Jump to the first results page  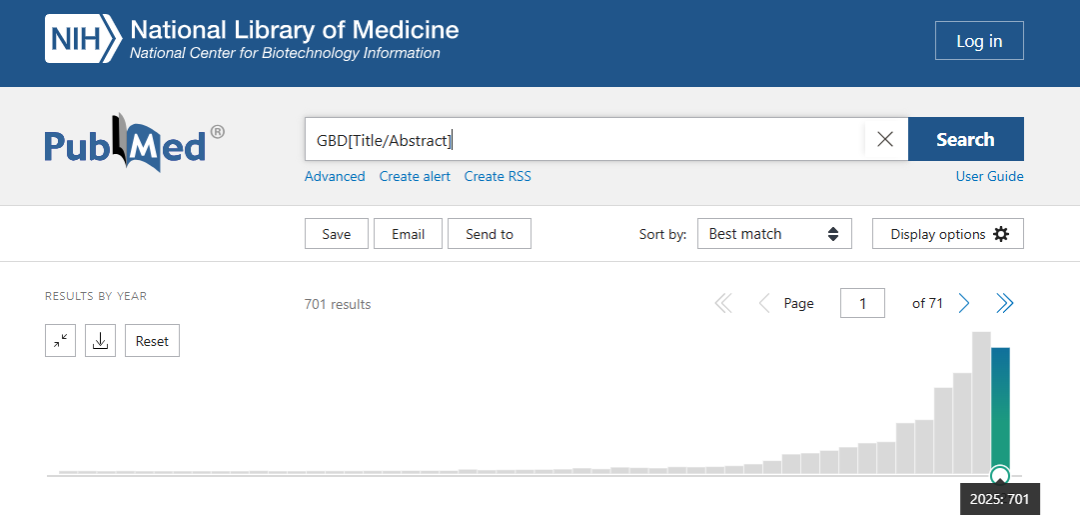point(723,303)
